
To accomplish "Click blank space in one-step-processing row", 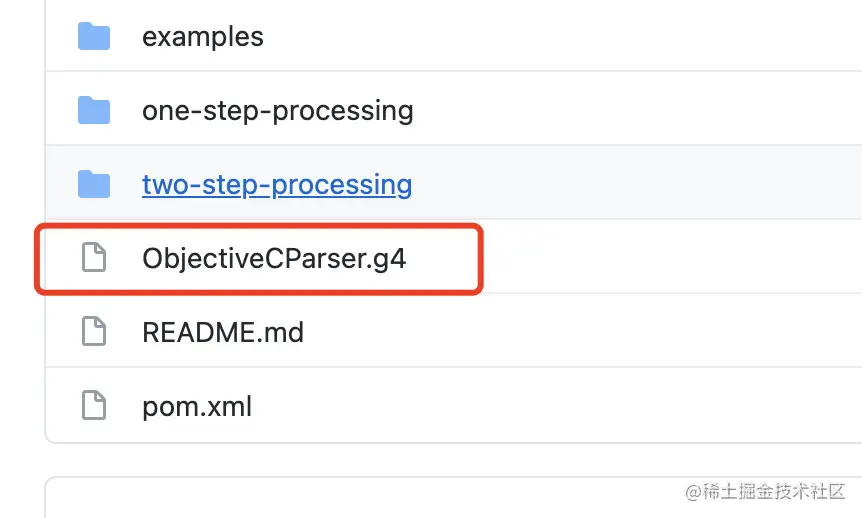I will (650, 110).
